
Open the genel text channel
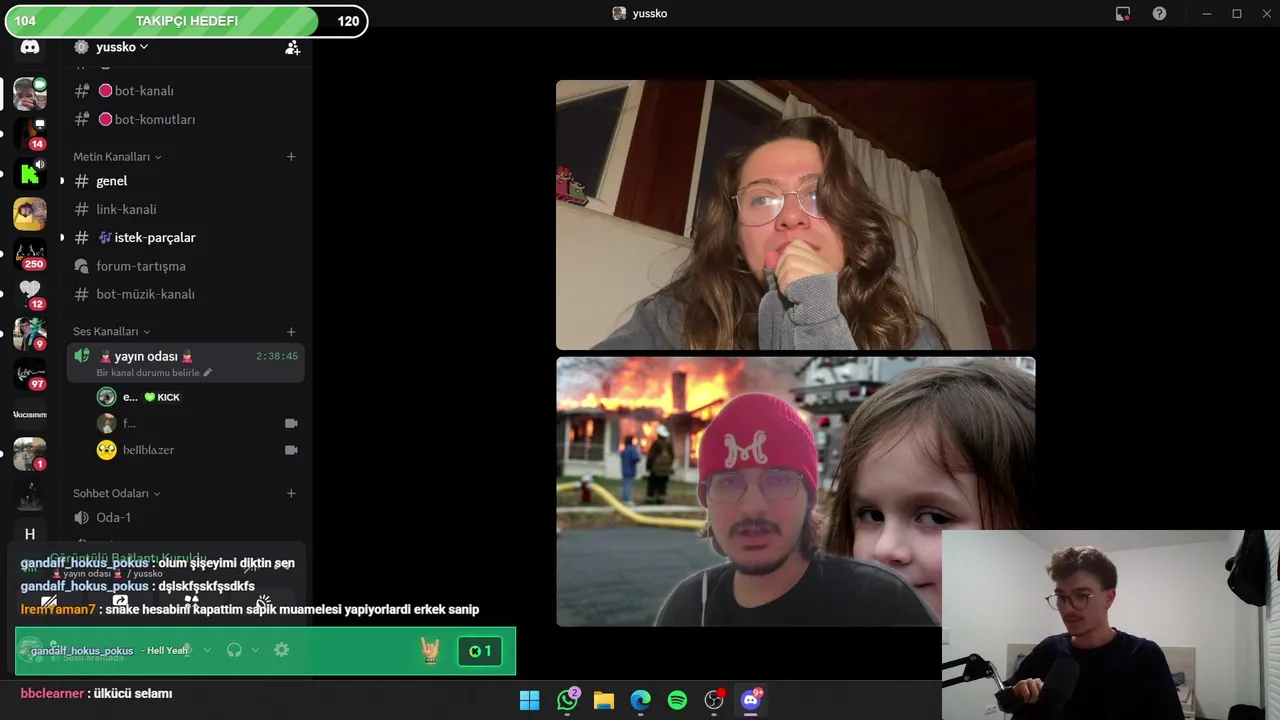(185, 181)
